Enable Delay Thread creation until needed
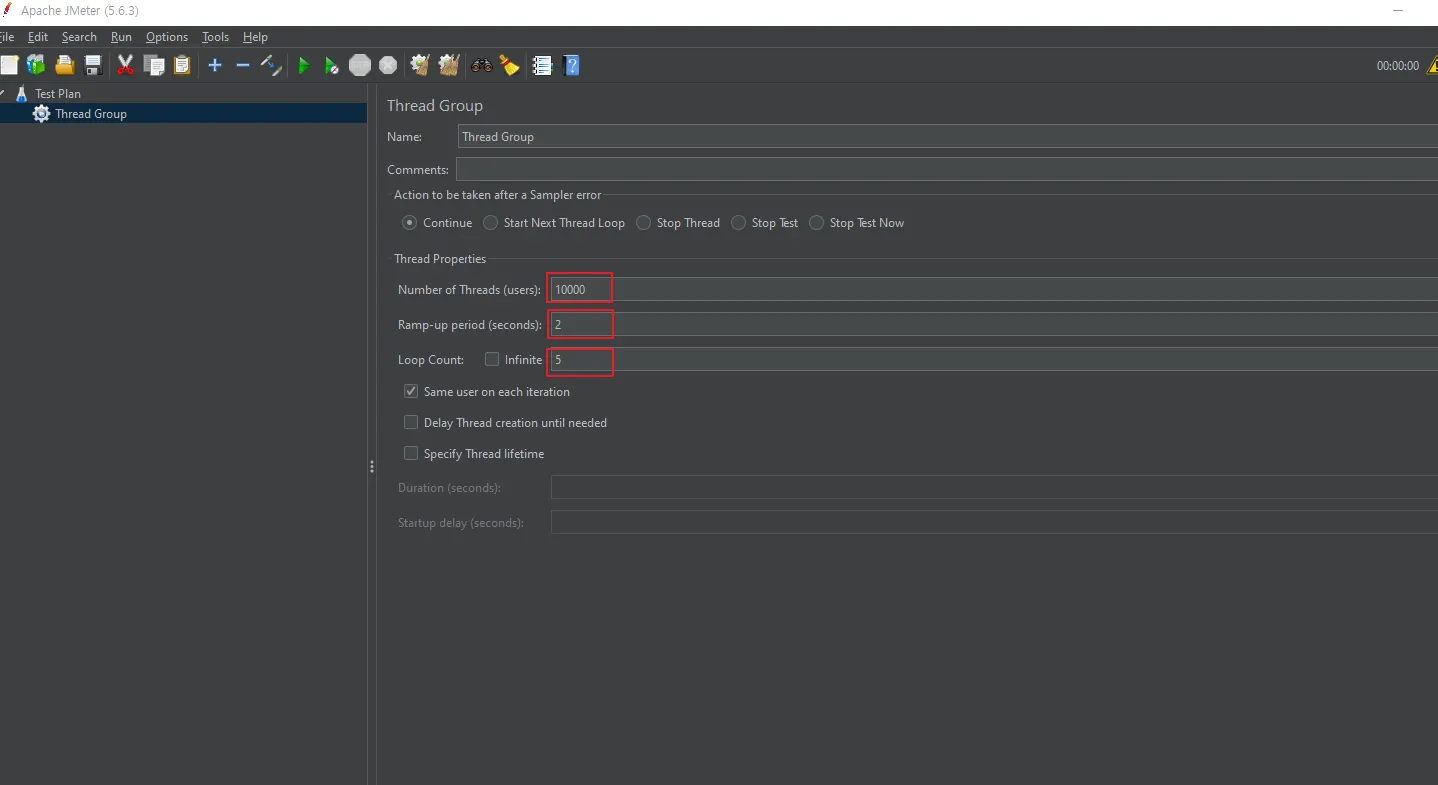Viewport: 1438px width, 785px height. [411, 423]
